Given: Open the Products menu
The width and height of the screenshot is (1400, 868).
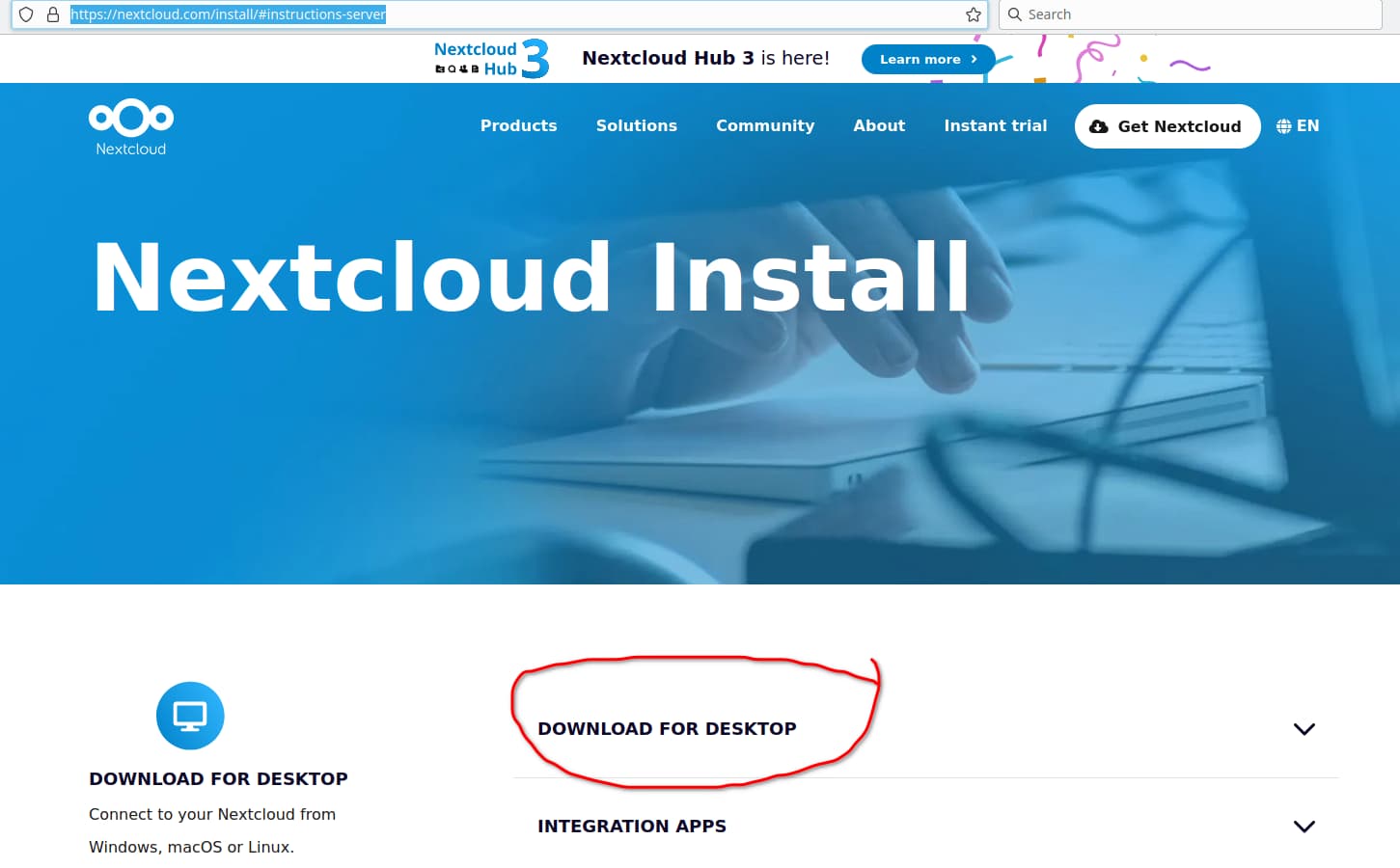Looking at the screenshot, I should [x=518, y=126].
